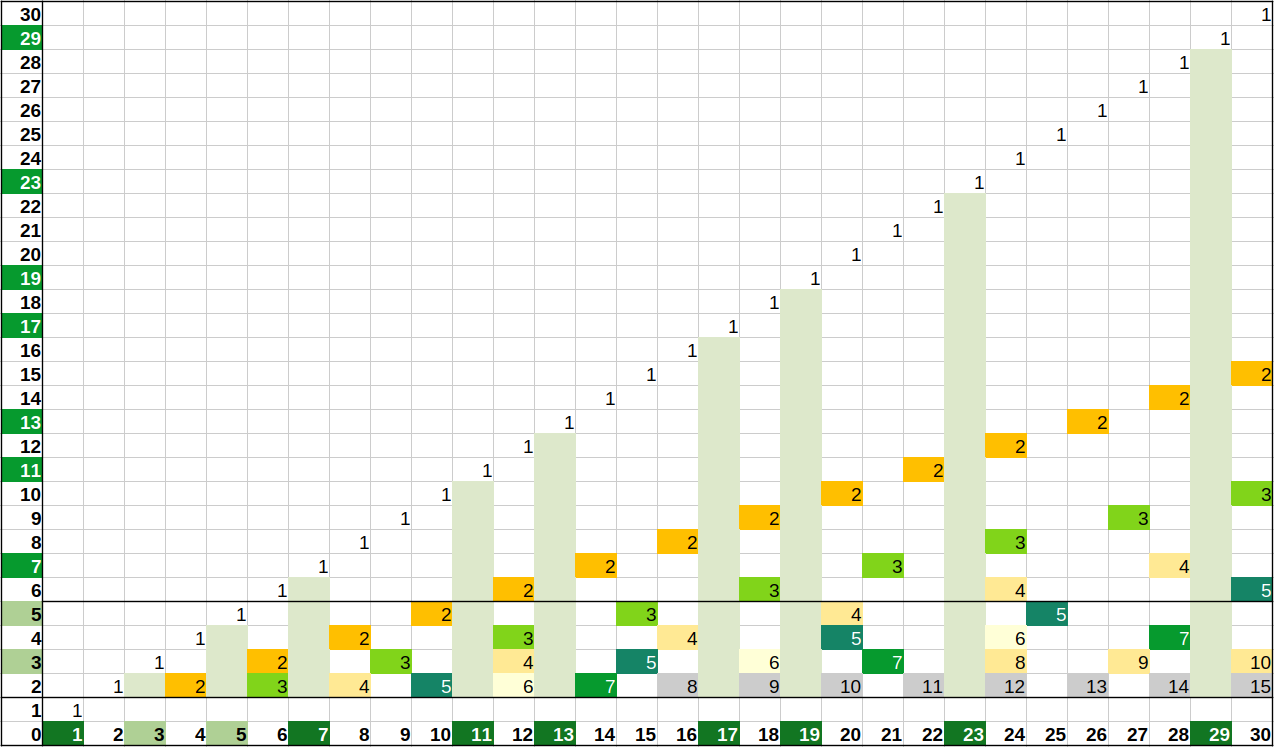Click the gray cell containing 11
The width and height of the screenshot is (1274, 747).
pos(924,686)
